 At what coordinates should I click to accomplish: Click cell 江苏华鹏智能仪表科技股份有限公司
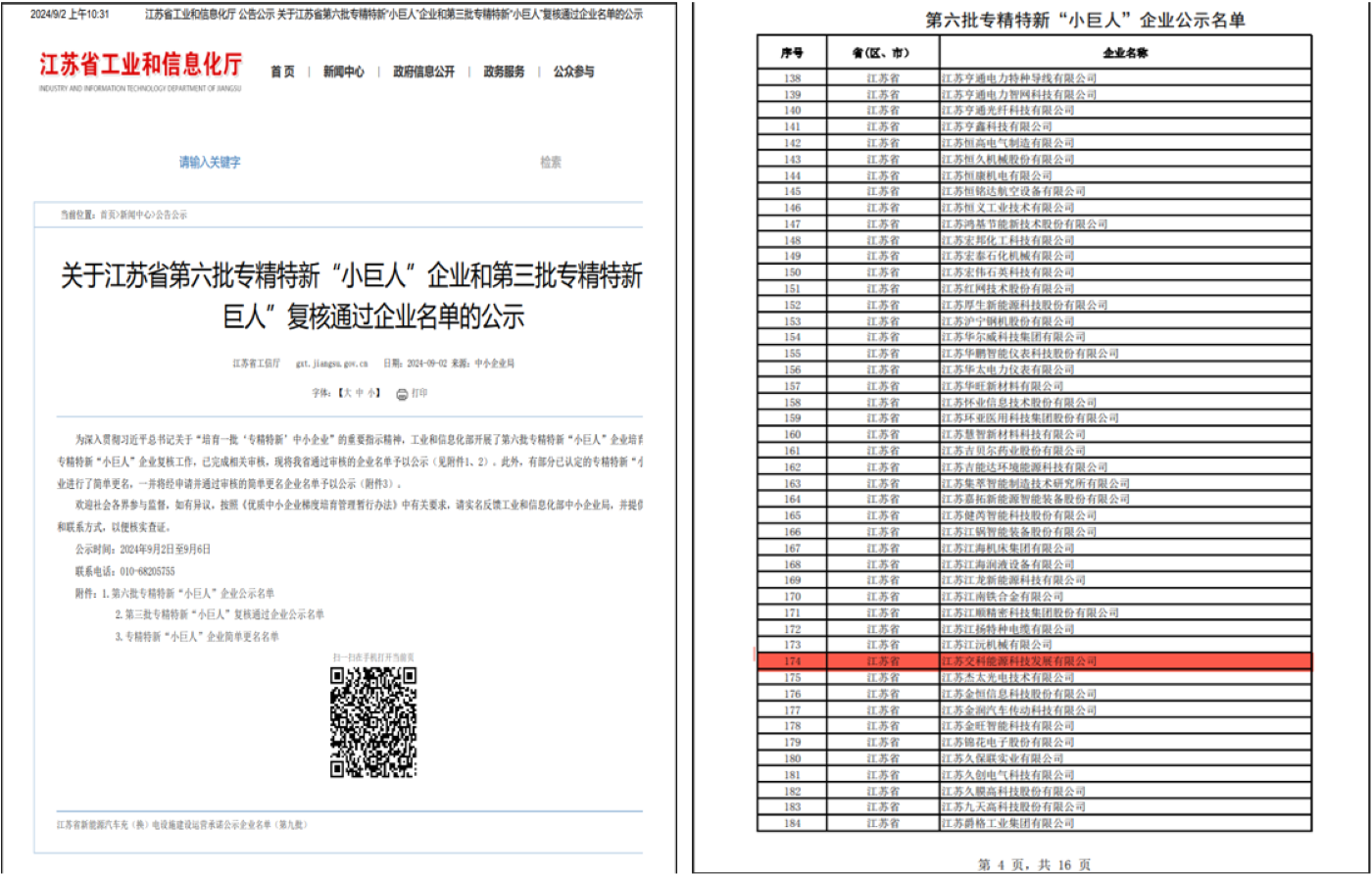[1125, 353]
